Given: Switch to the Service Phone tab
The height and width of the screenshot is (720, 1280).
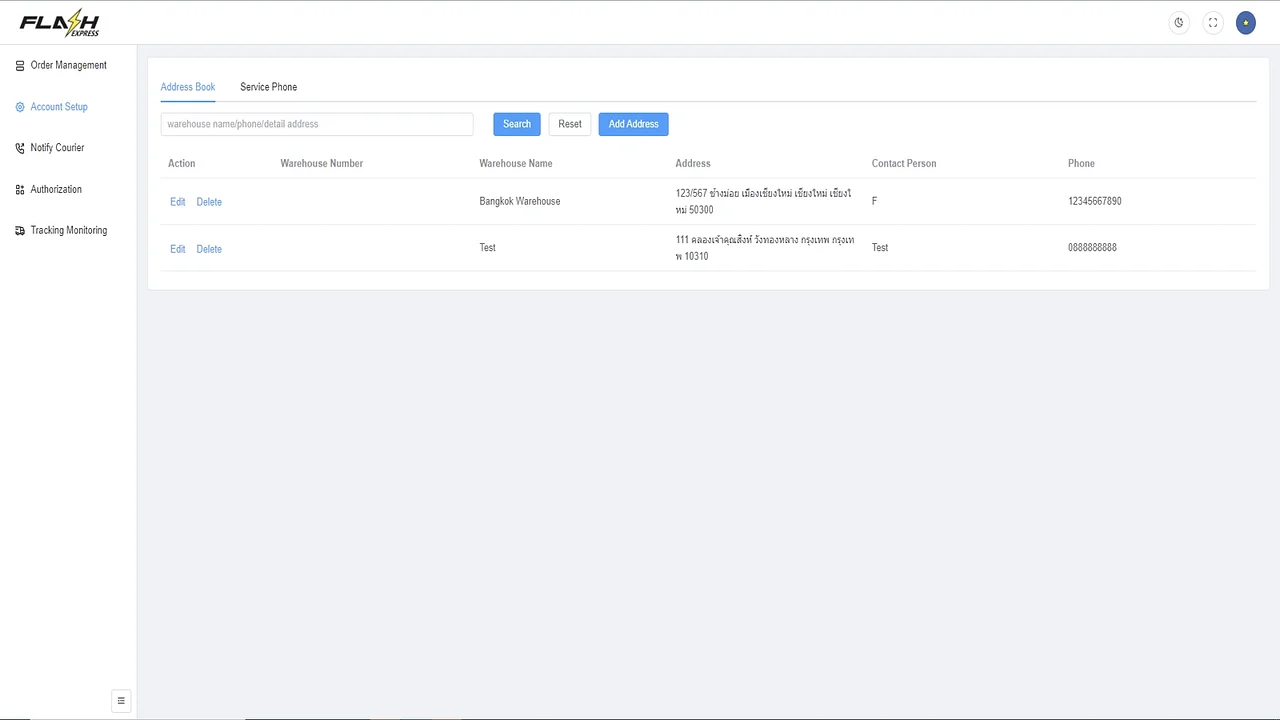Looking at the screenshot, I should tap(268, 87).
